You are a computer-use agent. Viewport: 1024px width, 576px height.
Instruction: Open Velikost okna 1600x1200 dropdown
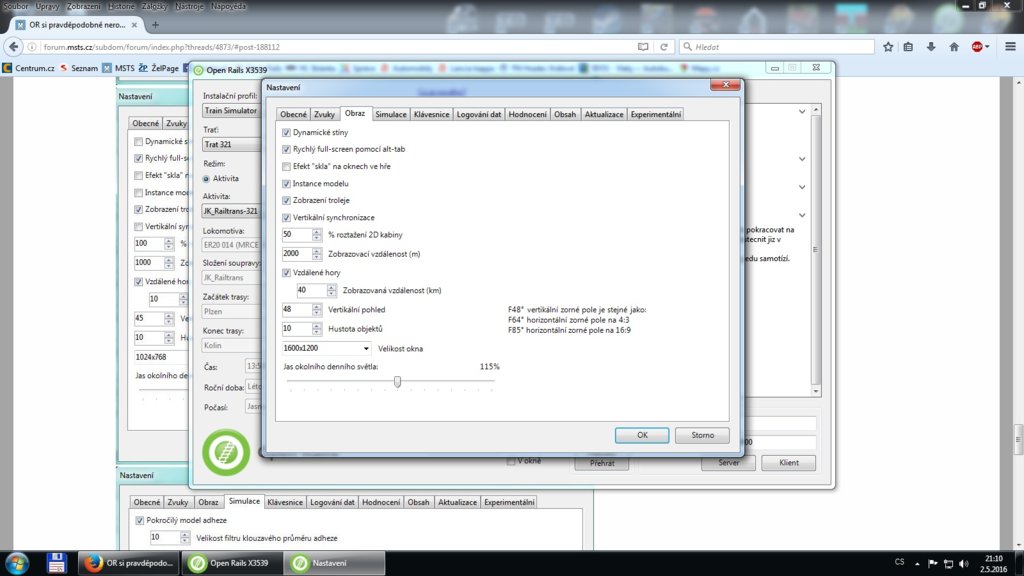[x=327, y=349]
